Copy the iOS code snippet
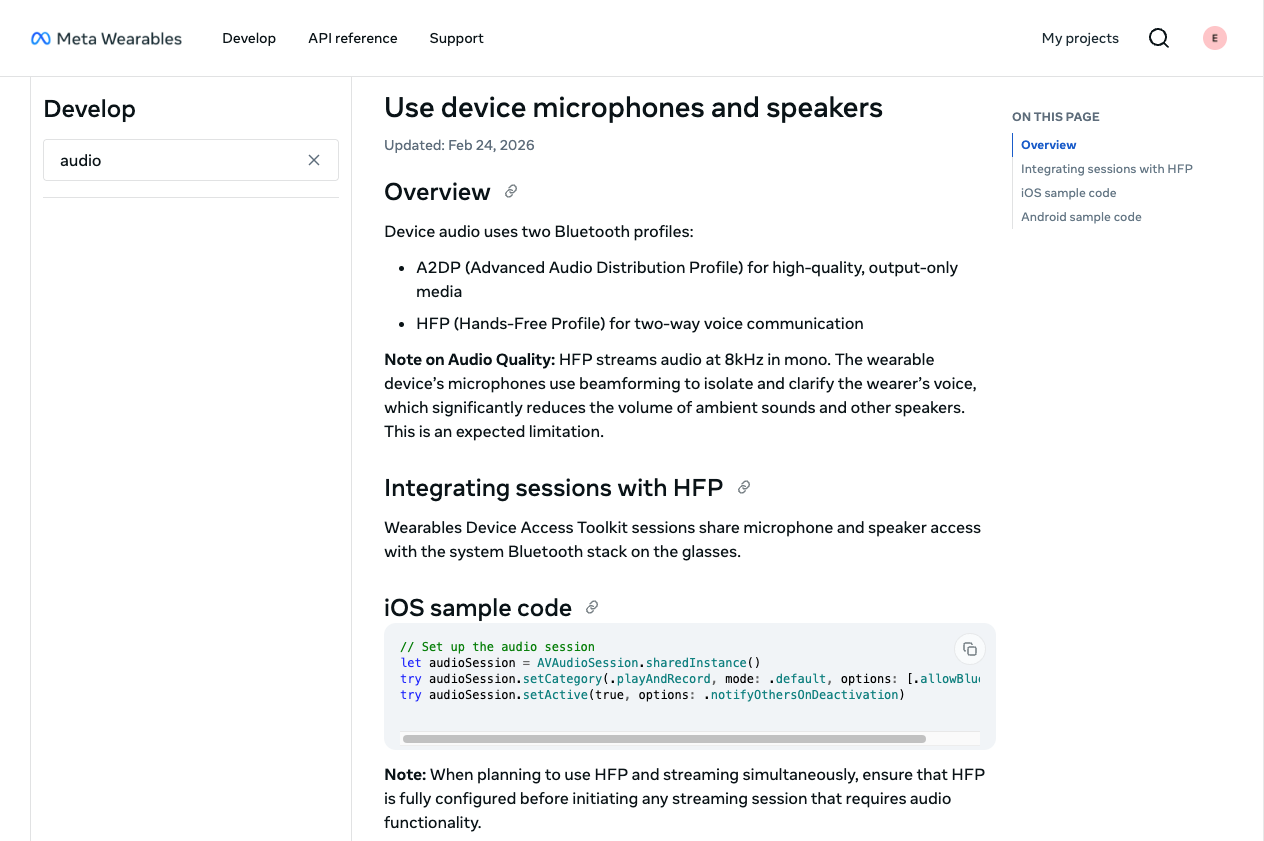The height and width of the screenshot is (841, 1264). pyautogui.click(x=969, y=649)
